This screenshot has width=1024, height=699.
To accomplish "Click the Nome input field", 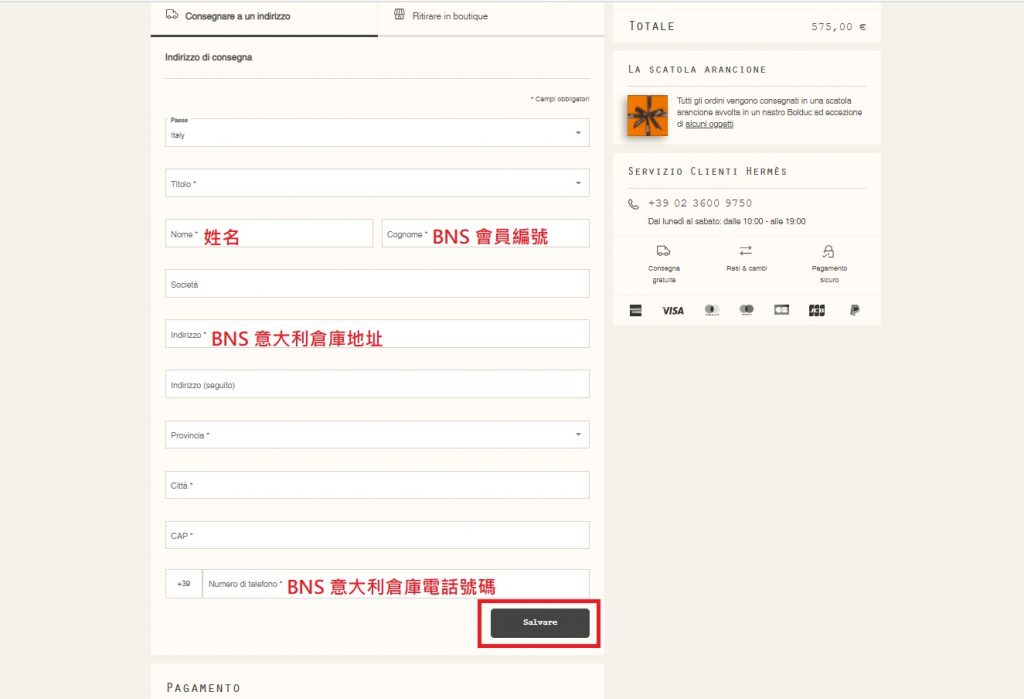I will click(268, 234).
